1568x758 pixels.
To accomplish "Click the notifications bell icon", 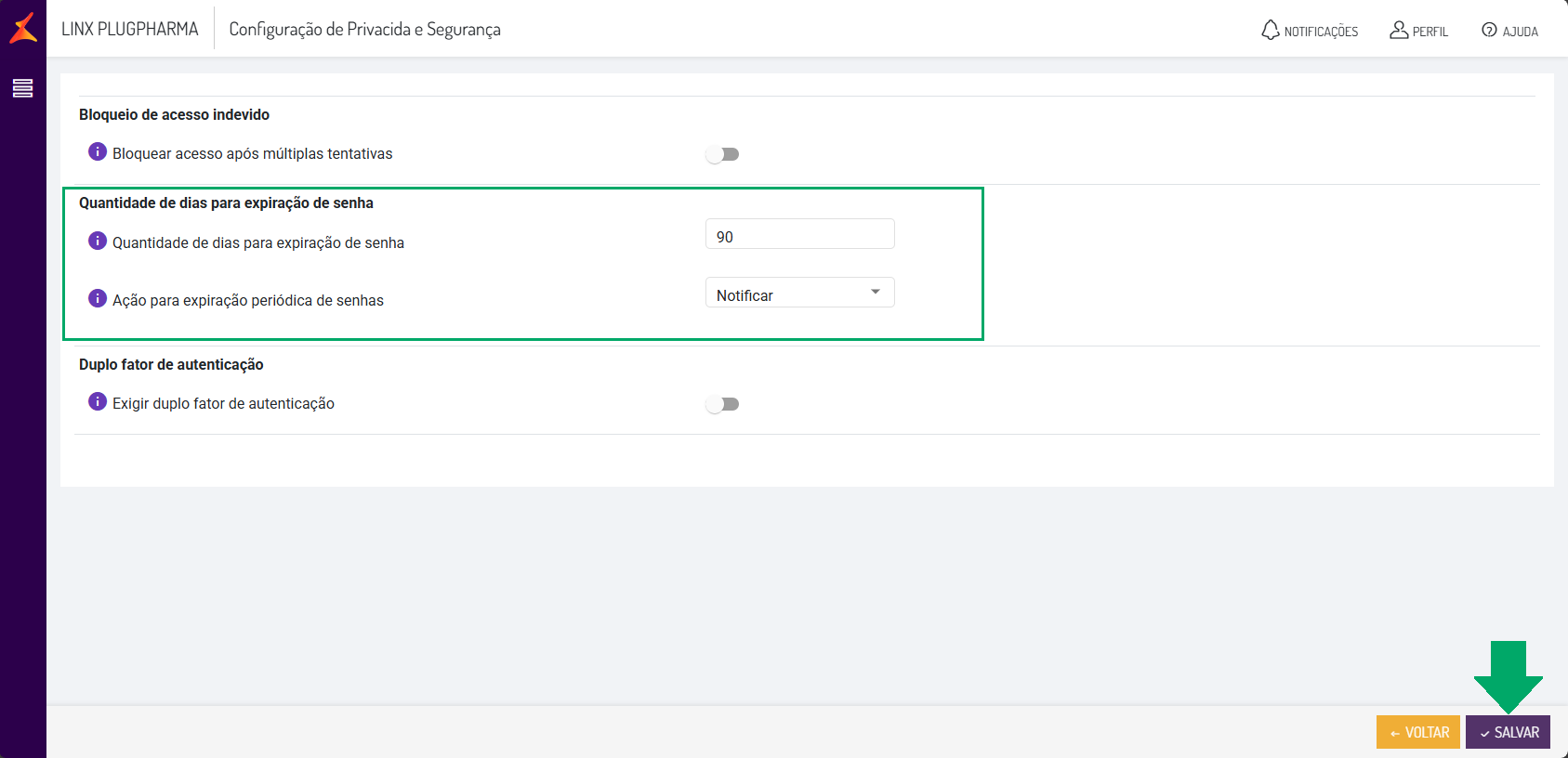I will 1270,30.
